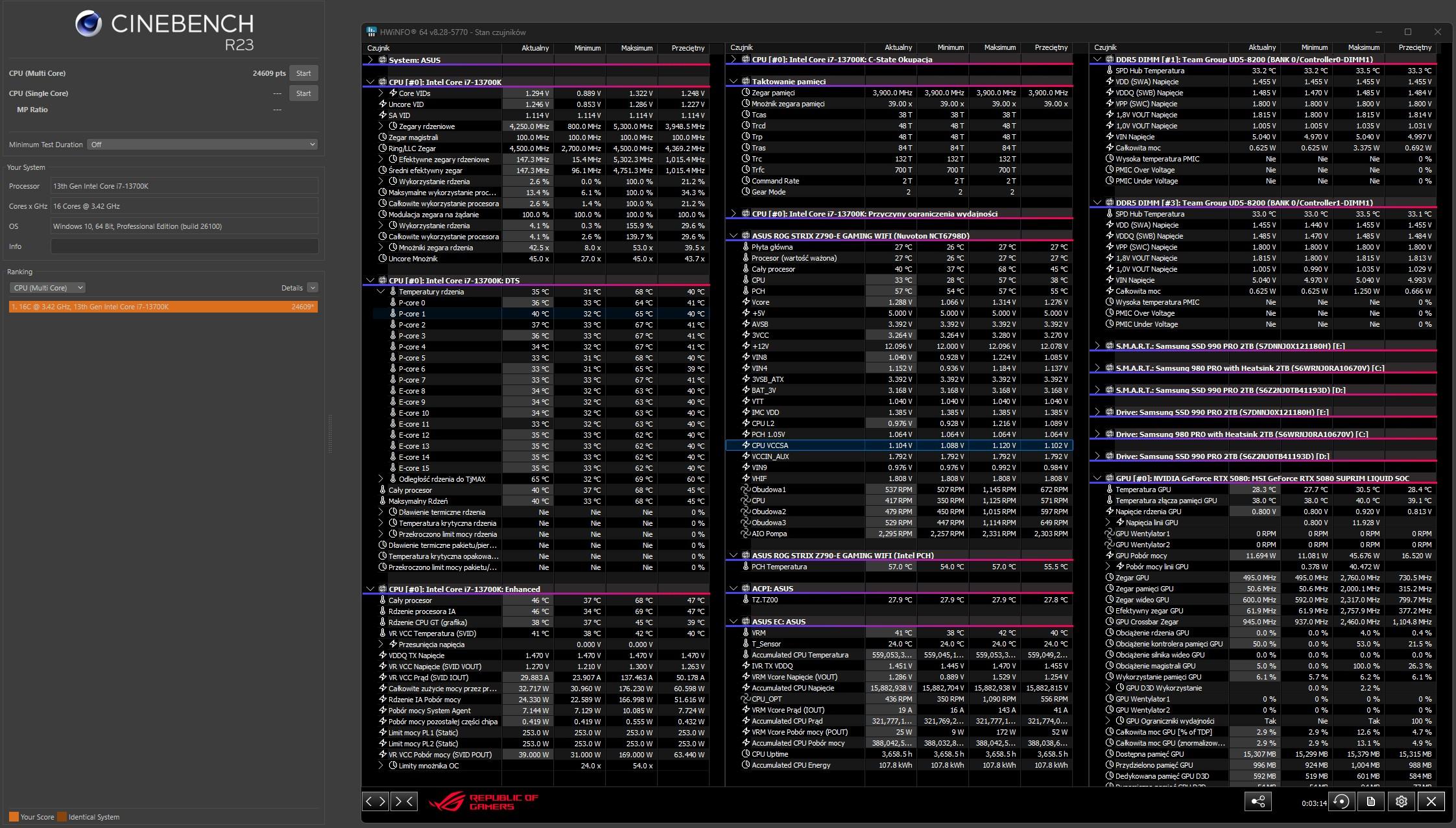Screen dimensions: 1456x828
Task: Click the Maksimum column header in first panel
Action: coord(636,48)
